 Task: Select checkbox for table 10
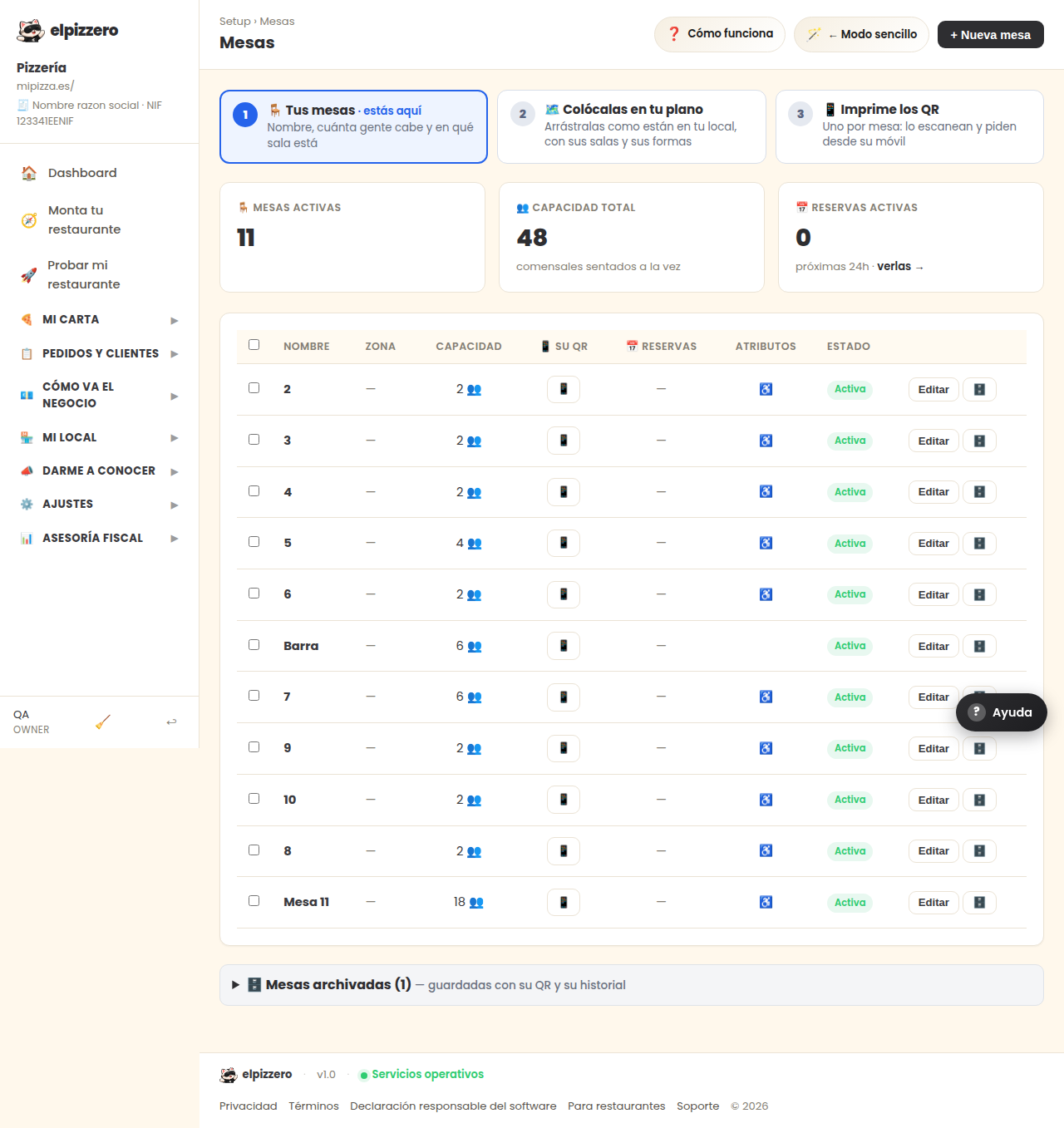(254, 799)
